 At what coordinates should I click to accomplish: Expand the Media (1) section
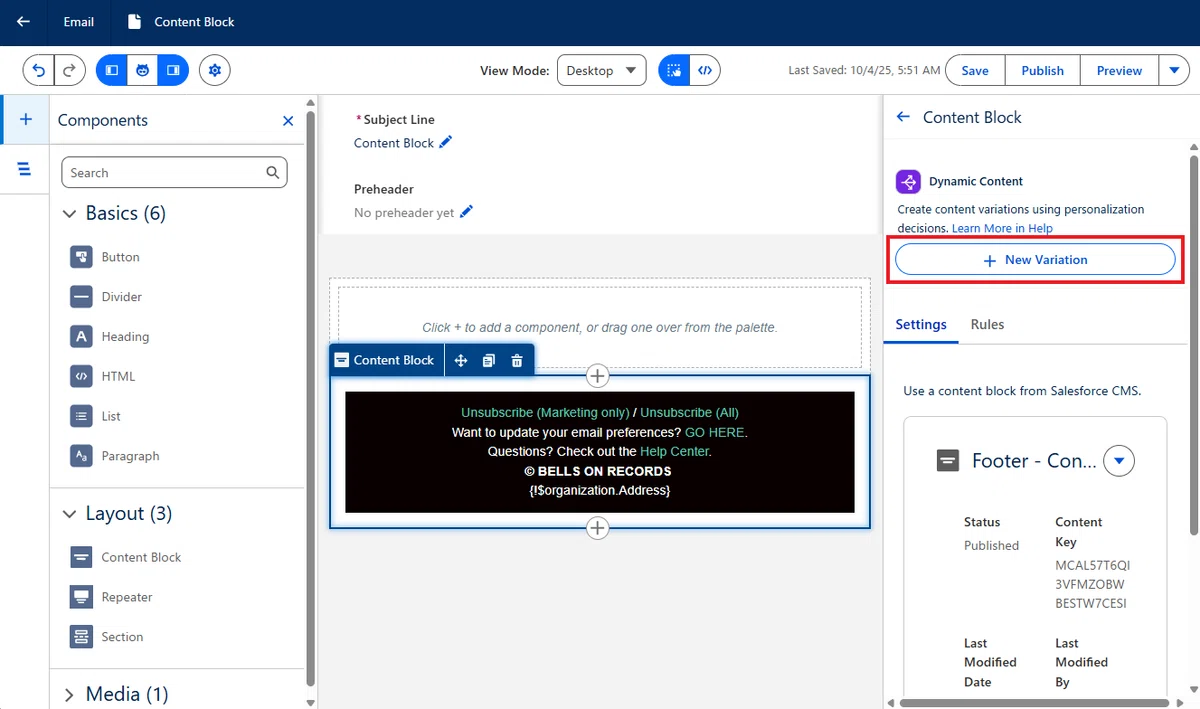(69, 694)
